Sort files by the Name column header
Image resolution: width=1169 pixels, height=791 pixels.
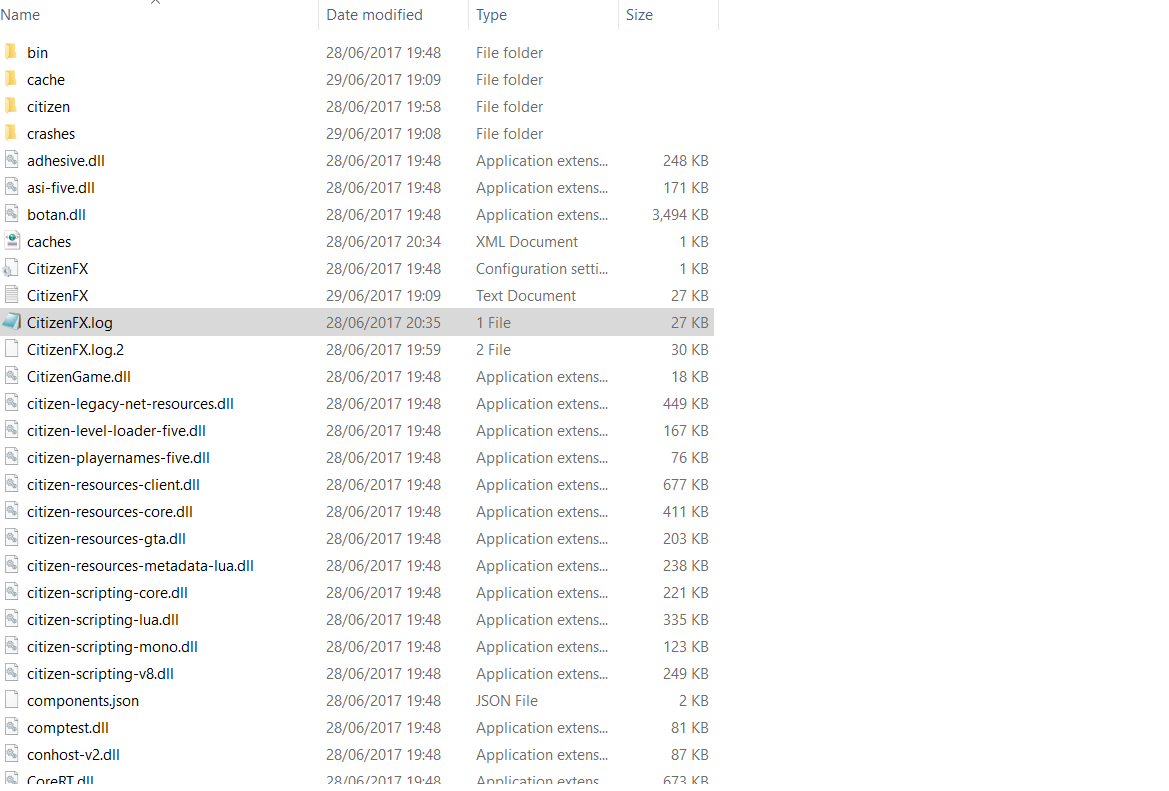[20, 15]
